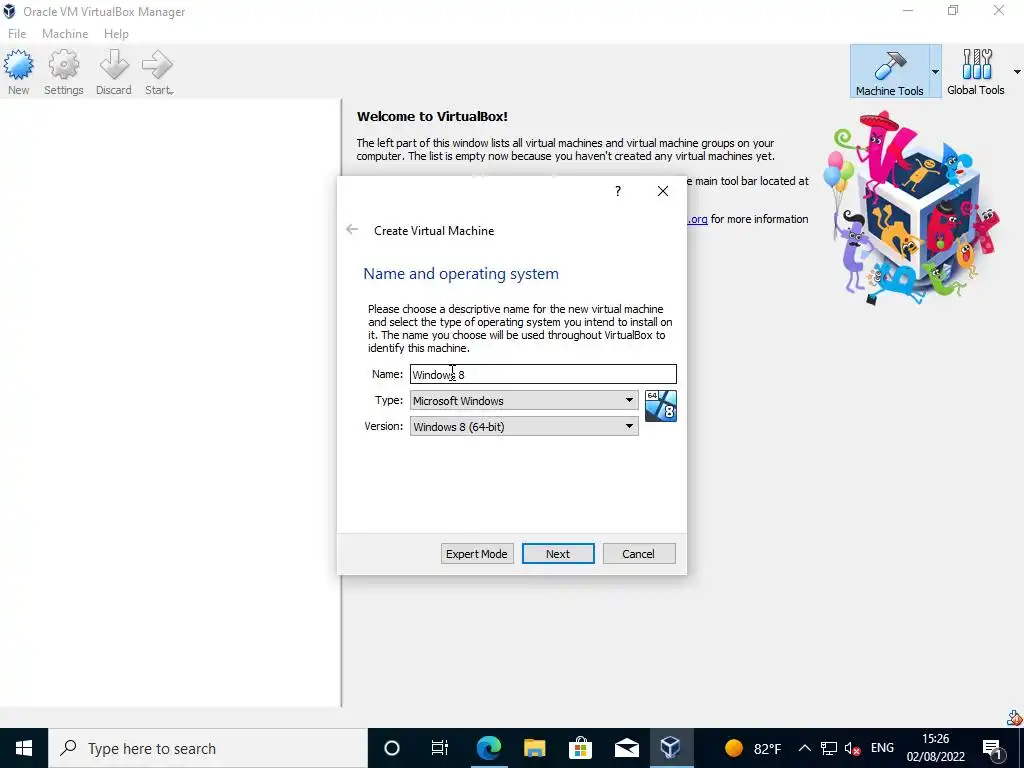Click the VirtualBox taskbar icon
This screenshot has width=1024, height=768.
point(671,748)
